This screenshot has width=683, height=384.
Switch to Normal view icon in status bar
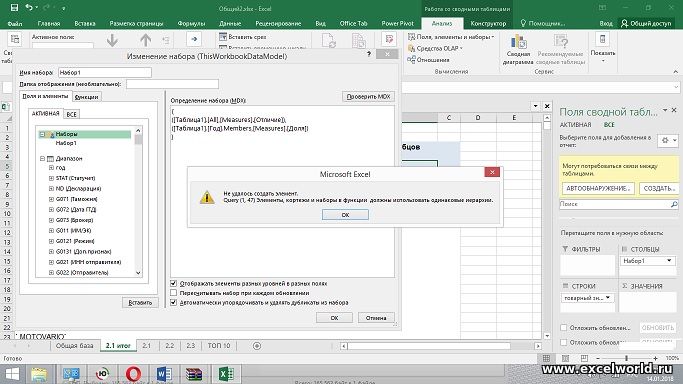[546, 358]
